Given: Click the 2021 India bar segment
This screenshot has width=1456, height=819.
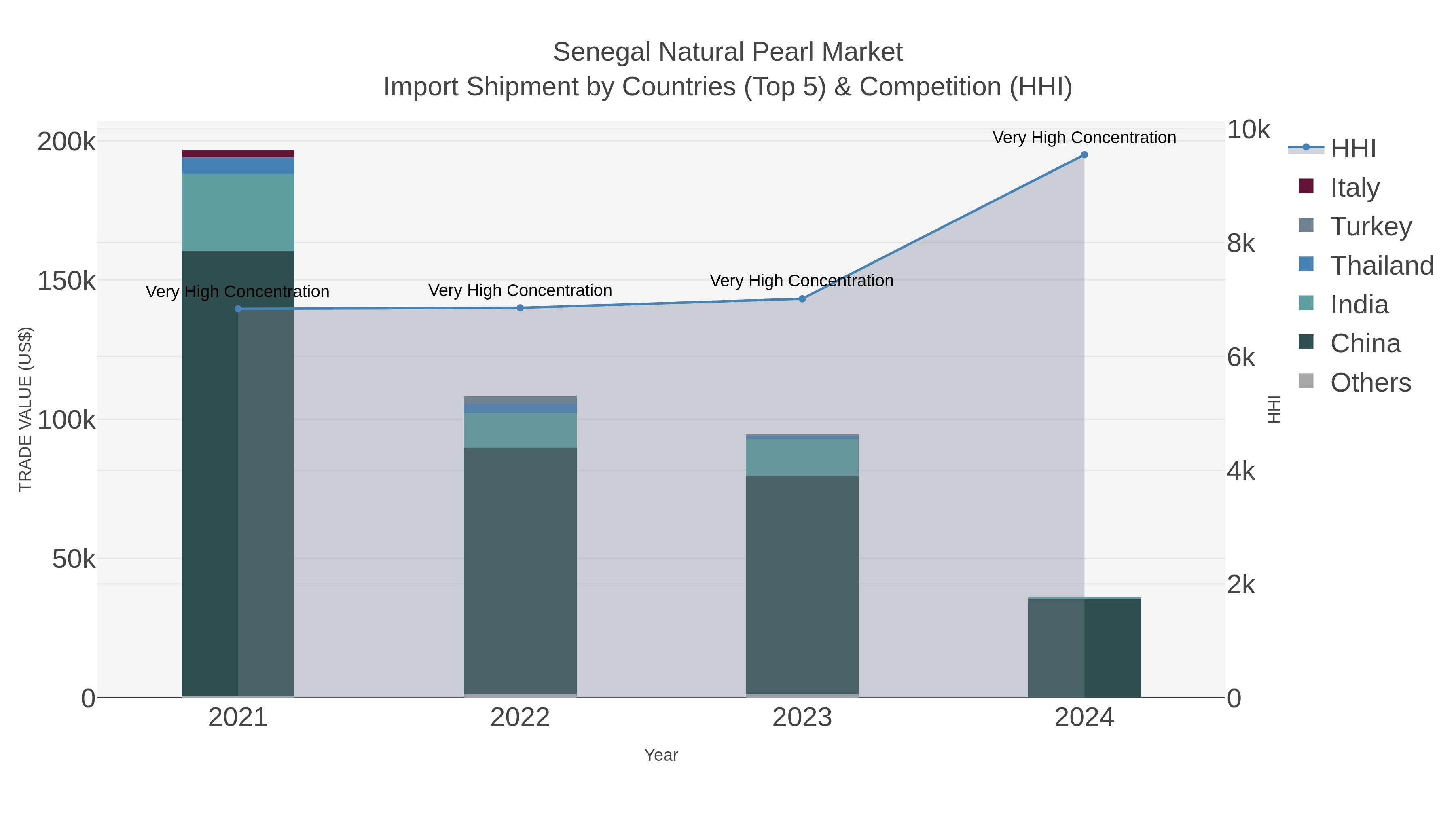Looking at the screenshot, I should [238, 212].
